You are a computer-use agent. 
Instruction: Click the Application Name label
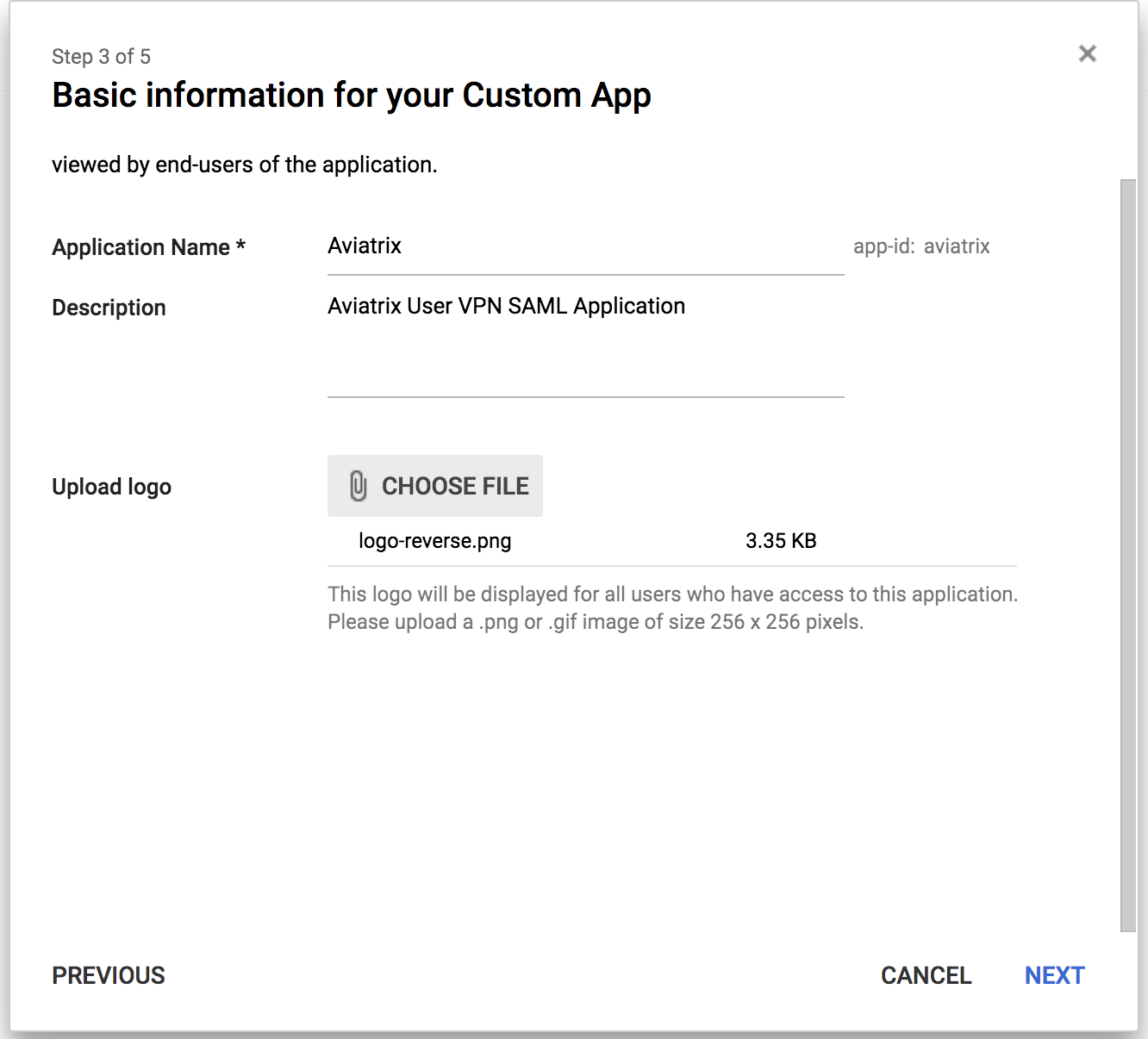(x=140, y=247)
